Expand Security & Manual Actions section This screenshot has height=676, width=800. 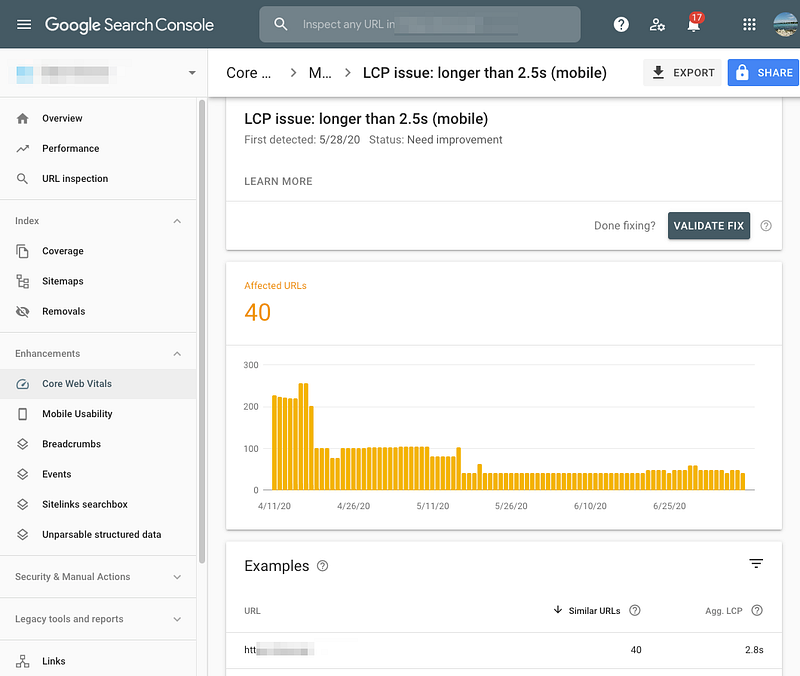click(178, 577)
